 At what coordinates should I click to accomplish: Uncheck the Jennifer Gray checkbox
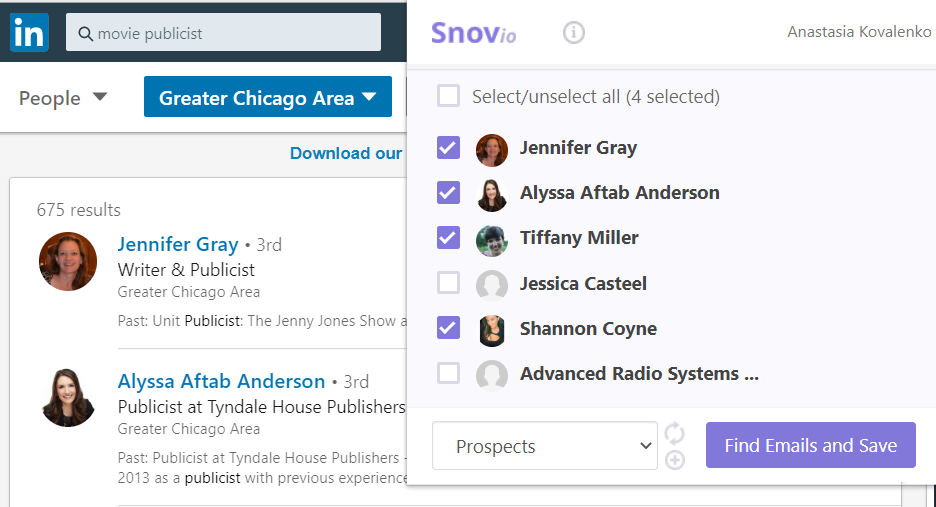448,148
